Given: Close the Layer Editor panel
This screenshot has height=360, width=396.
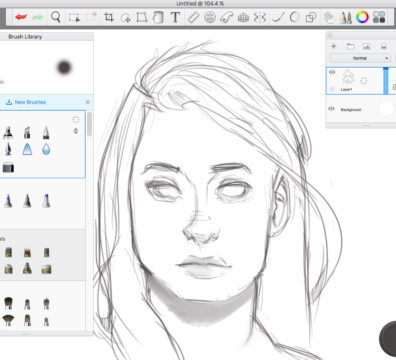Looking at the screenshot, I should pos(330,35).
